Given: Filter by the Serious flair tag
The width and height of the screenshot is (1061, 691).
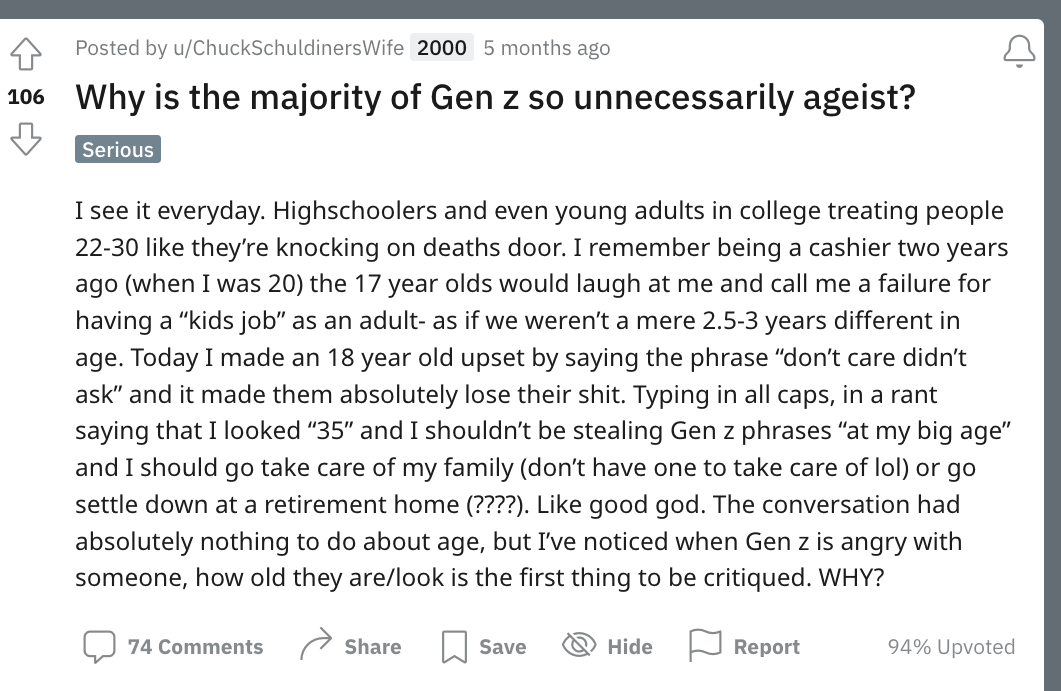Looking at the screenshot, I should 118,149.
